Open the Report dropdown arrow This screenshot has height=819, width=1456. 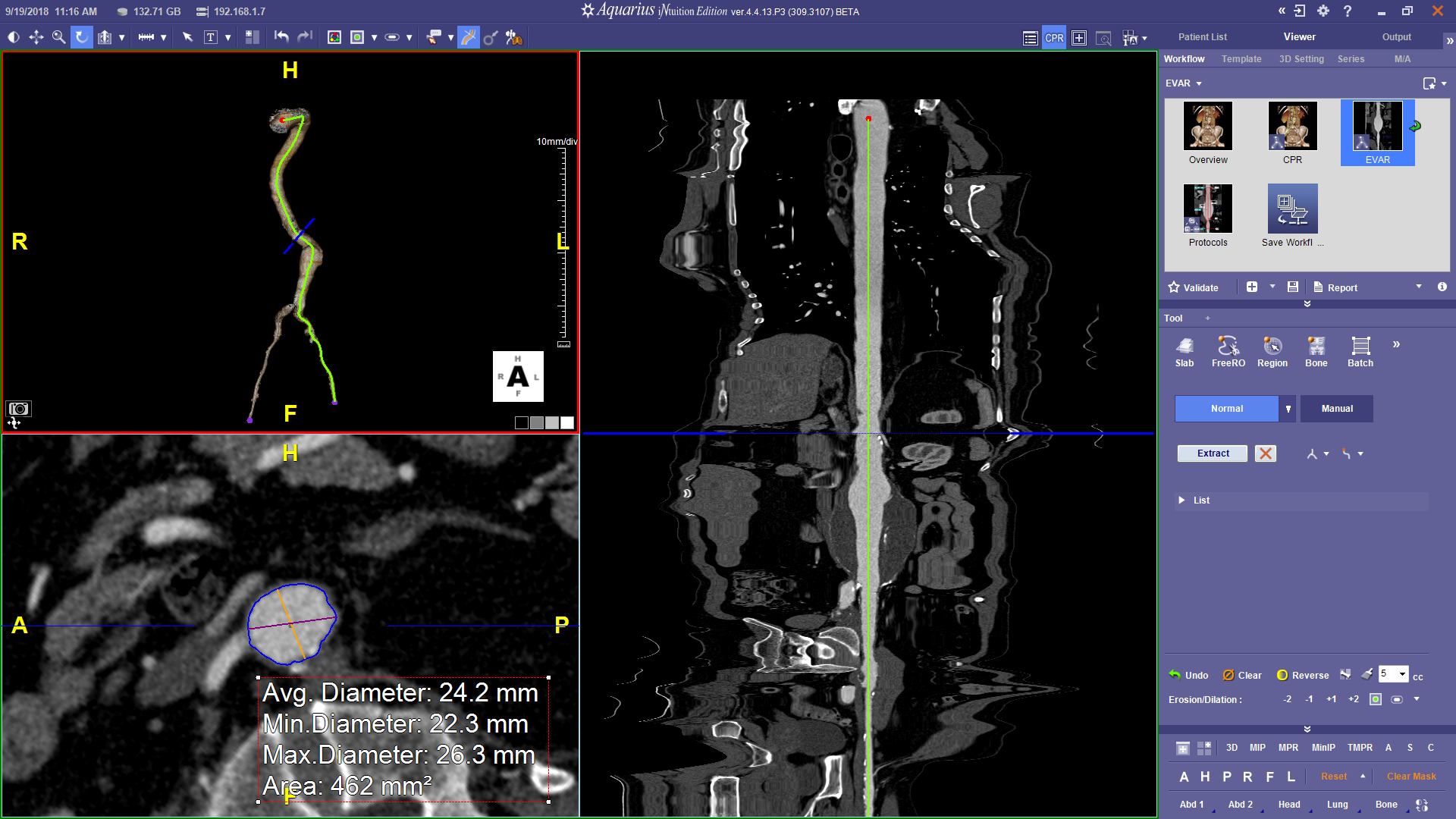(x=1419, y=287)
